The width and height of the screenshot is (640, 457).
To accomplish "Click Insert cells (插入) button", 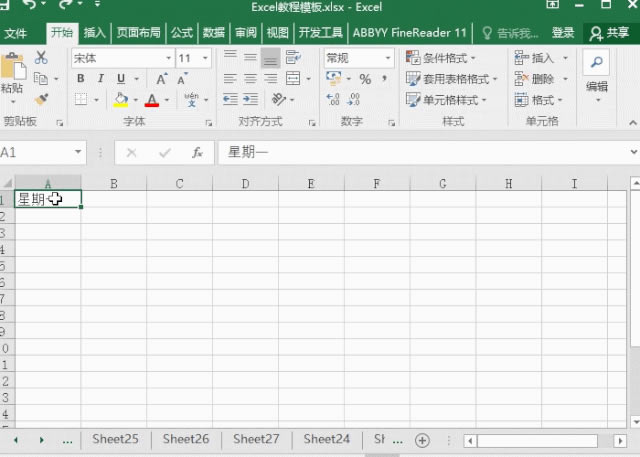I will coord(534,58).
